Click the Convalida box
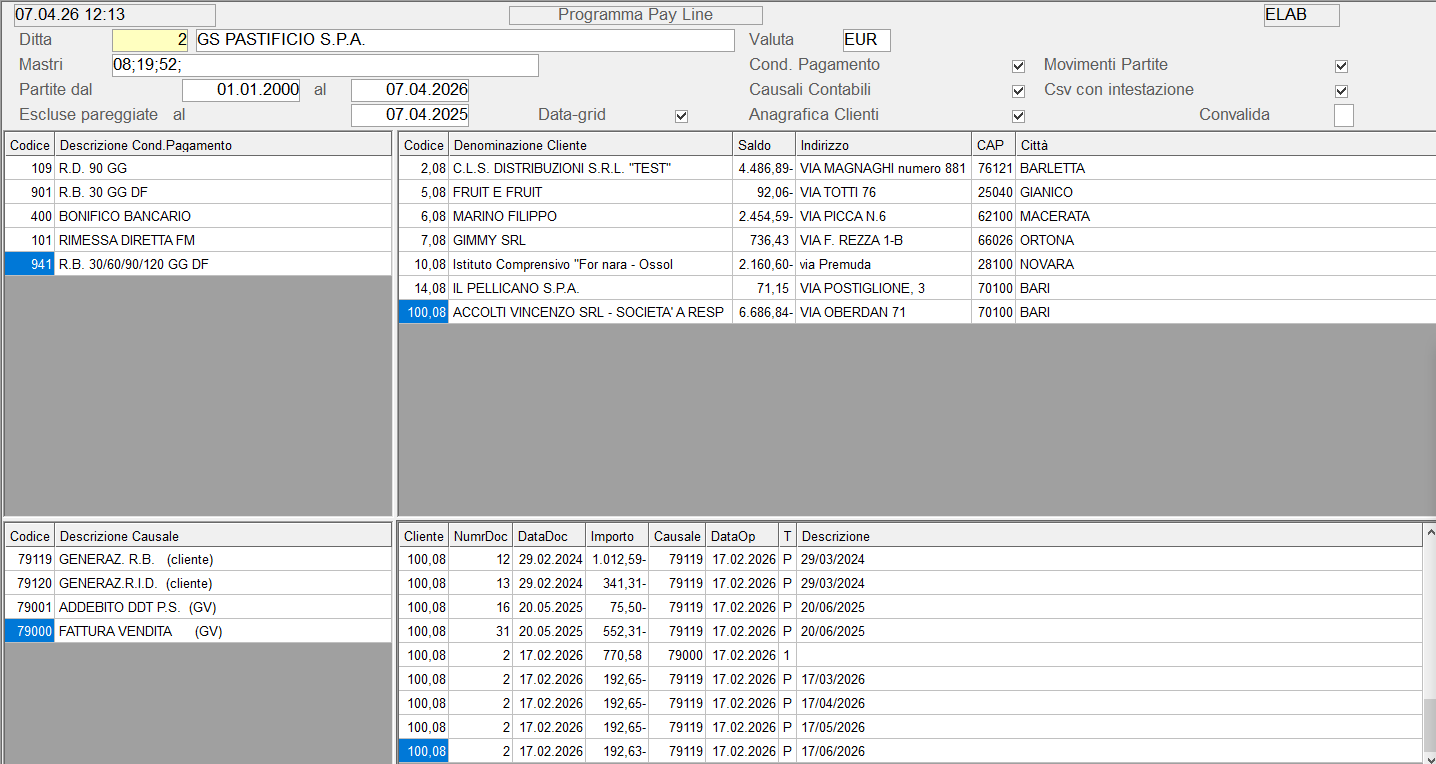The height and width of the screenshot is (764, 1436). pyautogui.click(x=1343, y=115)
